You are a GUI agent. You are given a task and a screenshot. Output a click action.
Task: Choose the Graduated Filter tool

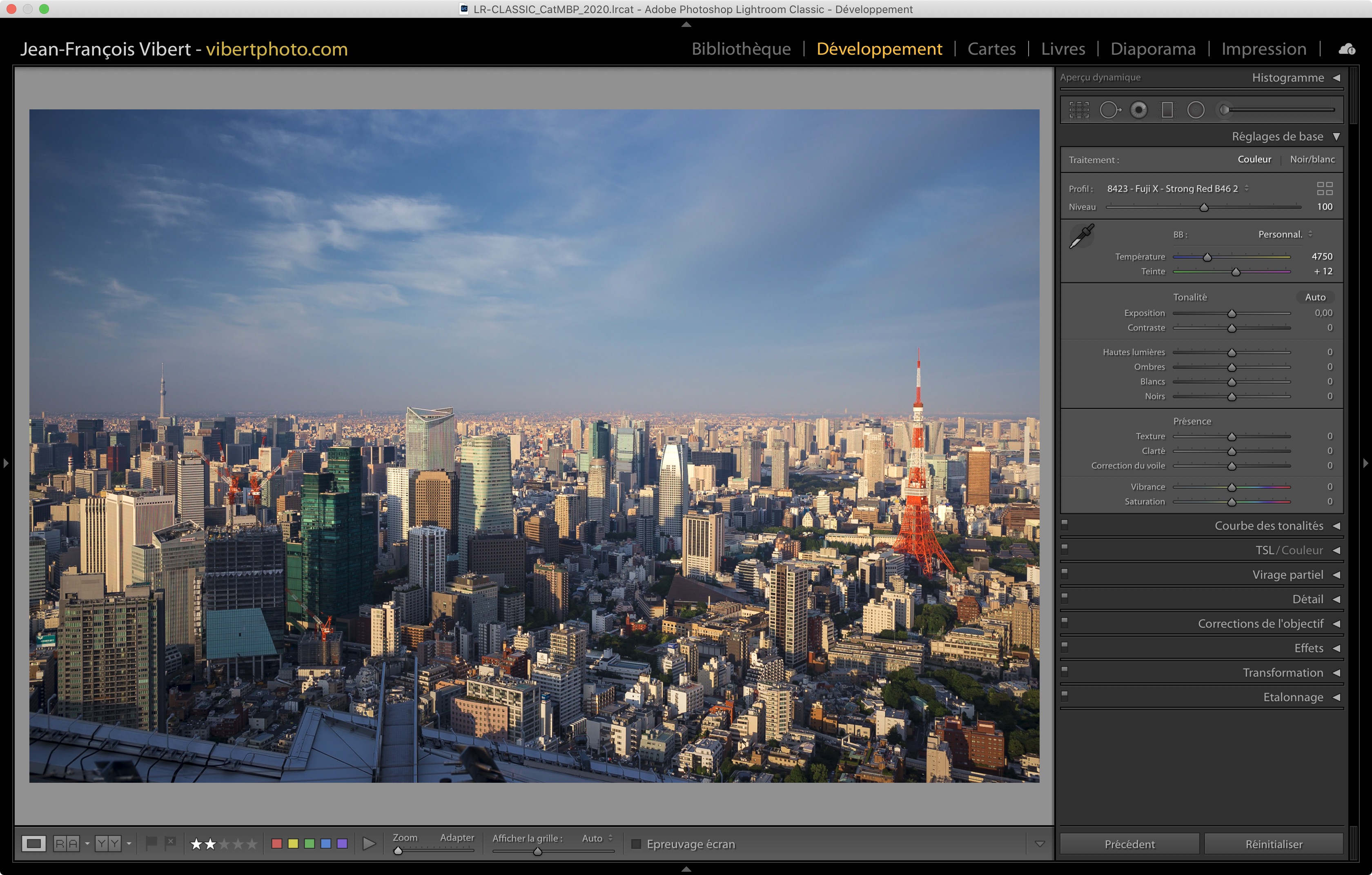pyautogui.click(x=1167, y=110)
